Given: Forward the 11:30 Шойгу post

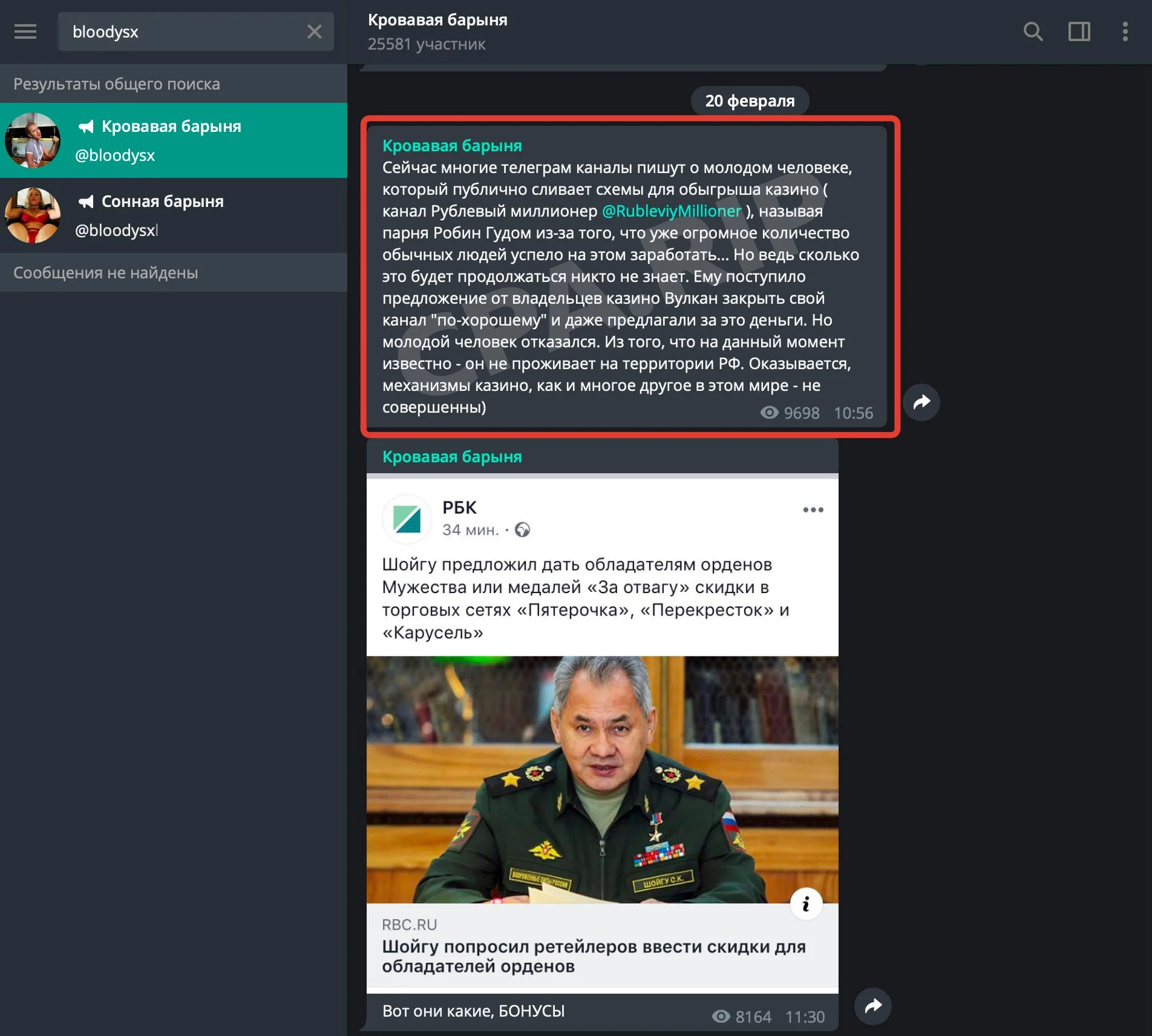Looking at the screenshot, I should coord(872,1006).
